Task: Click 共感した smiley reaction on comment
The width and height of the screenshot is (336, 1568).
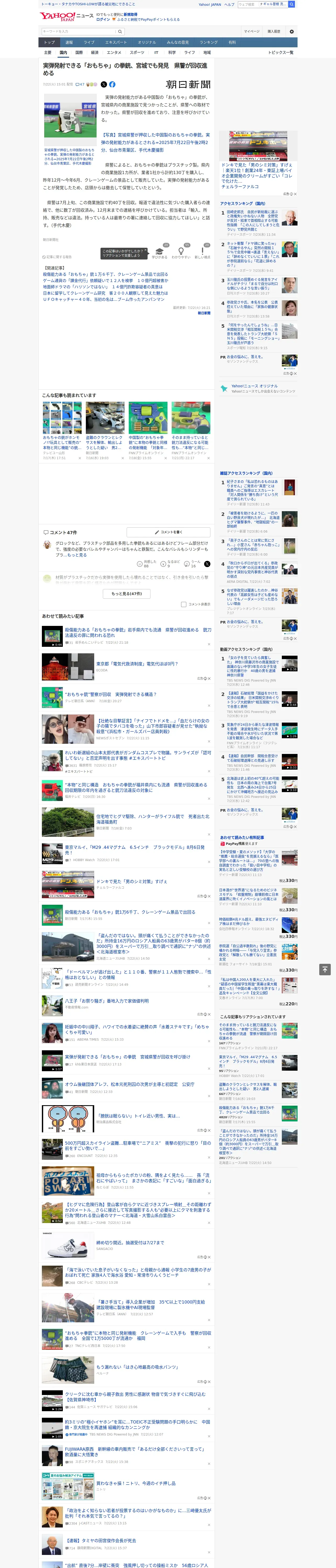Action: pos(140,564)
